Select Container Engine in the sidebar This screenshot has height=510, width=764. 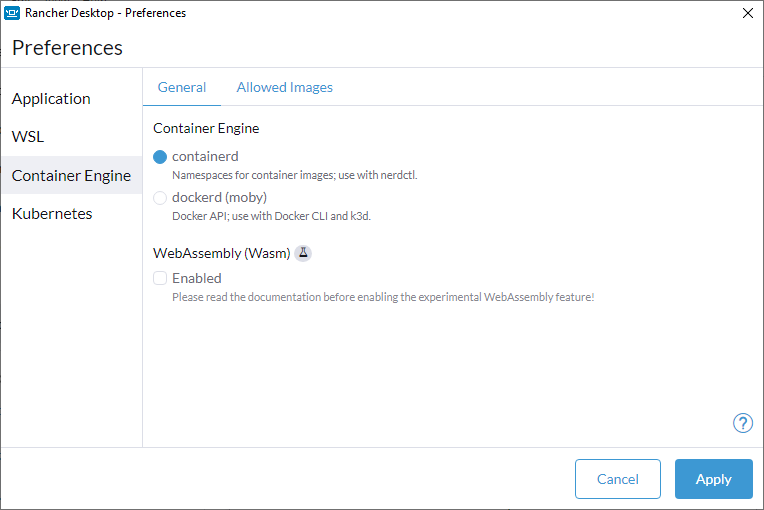click(72, 175)
